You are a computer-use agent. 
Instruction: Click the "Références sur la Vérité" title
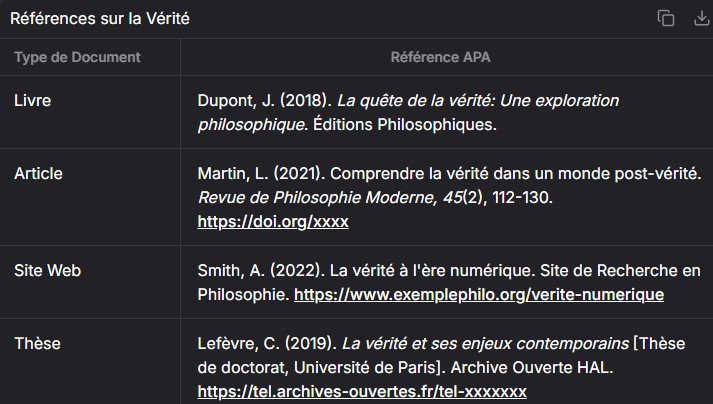(x=99, y=19)
